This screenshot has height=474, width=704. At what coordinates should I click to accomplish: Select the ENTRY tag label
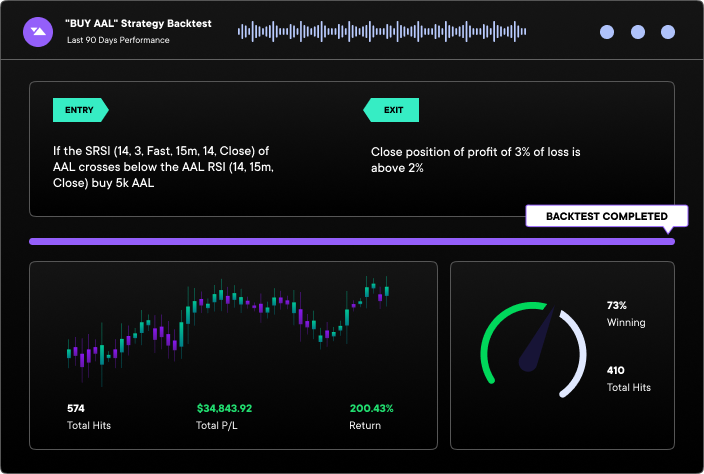(x=80, y=110)
